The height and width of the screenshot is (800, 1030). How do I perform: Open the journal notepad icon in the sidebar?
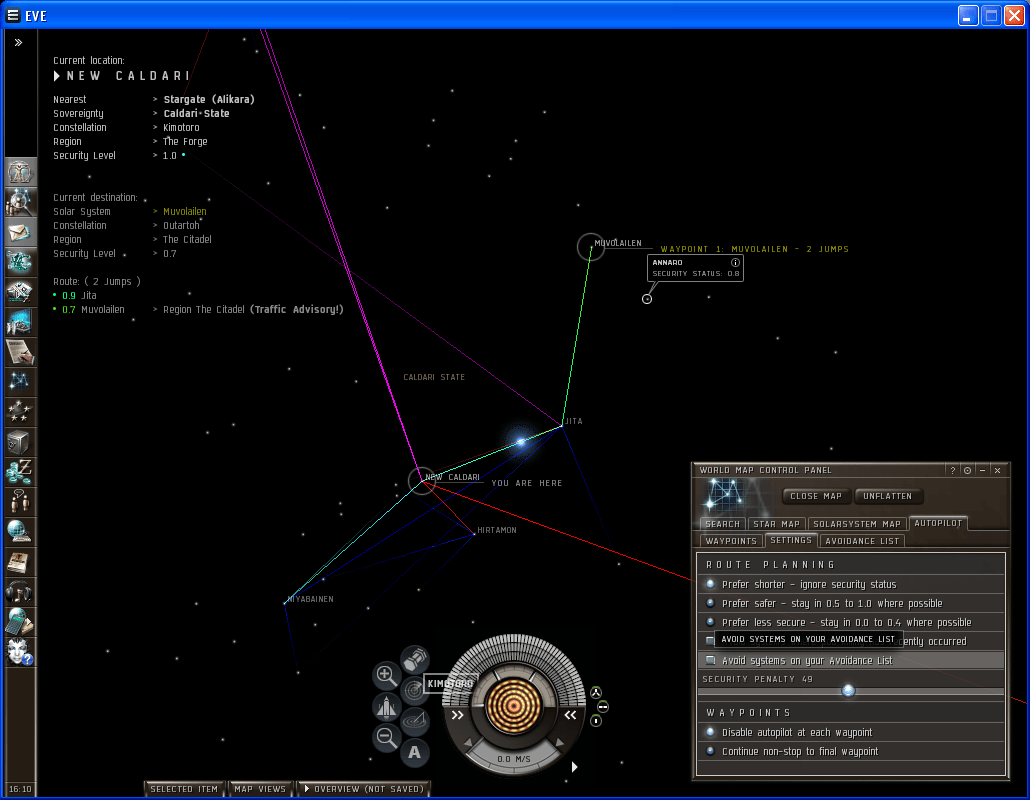[20, 350]
